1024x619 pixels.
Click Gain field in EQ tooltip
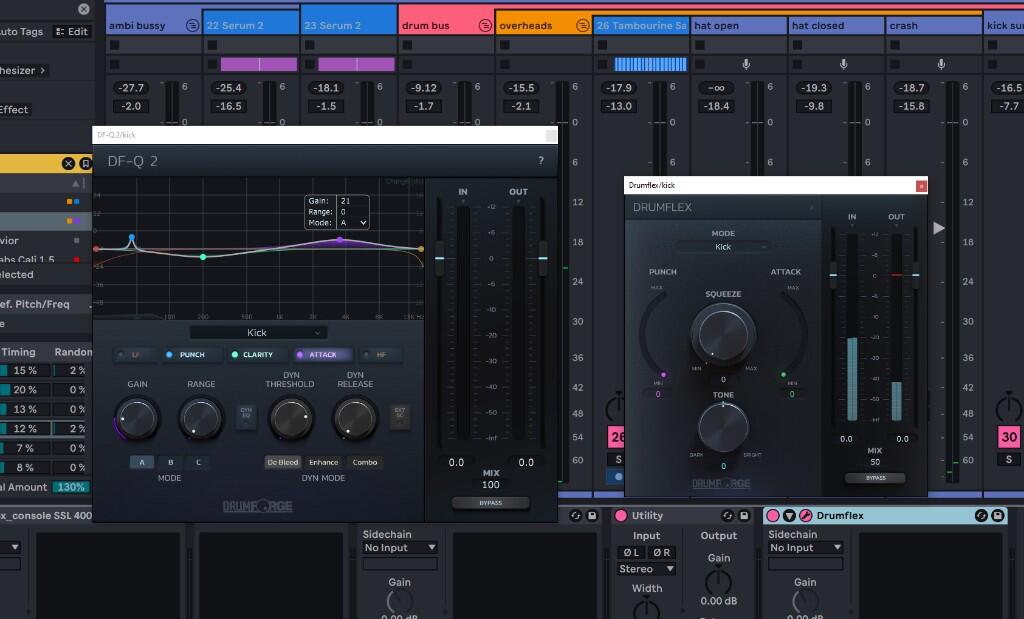click(x=352, y=201)
